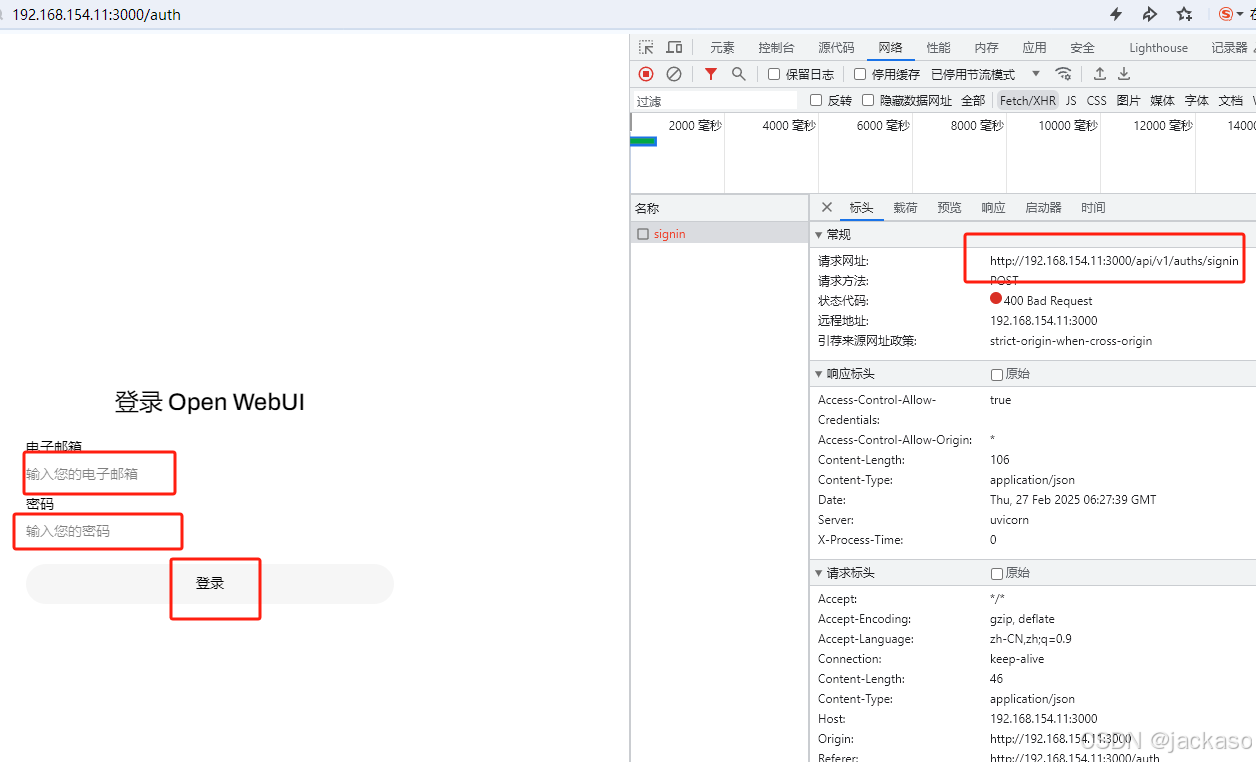
Task: Open network conditions Wi-Fi gear icon
Action: (1064, 74)
